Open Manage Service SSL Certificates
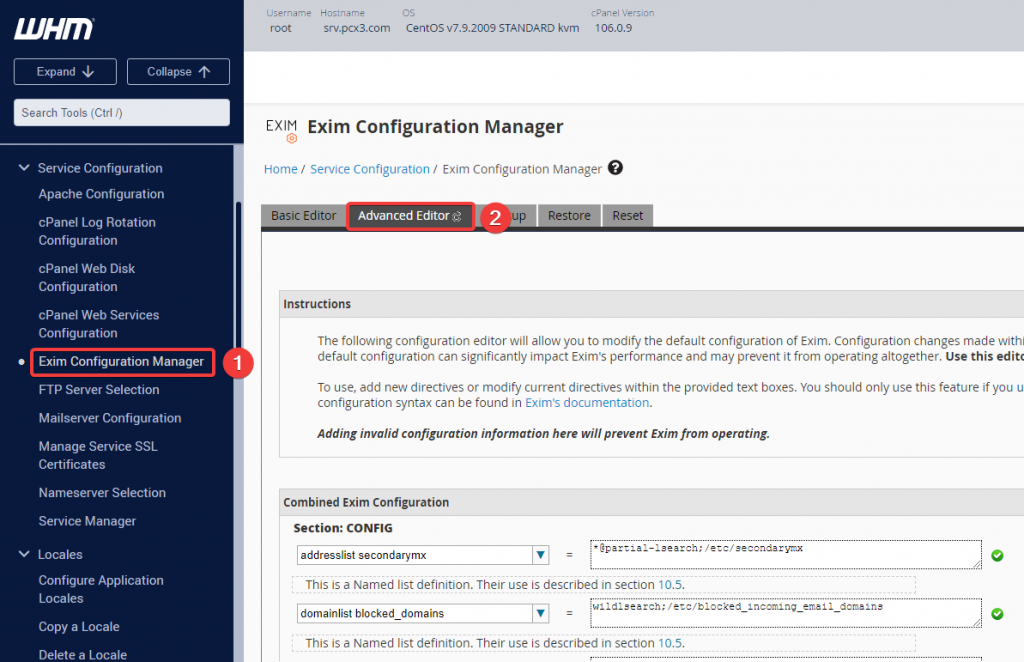Image resolution: width=1024 pixels, height=662 pixels. [x=98, y=455]
